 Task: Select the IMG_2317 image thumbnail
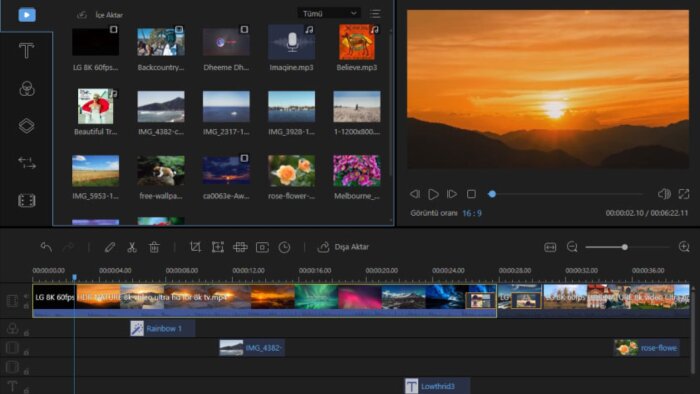coord(226,106)
